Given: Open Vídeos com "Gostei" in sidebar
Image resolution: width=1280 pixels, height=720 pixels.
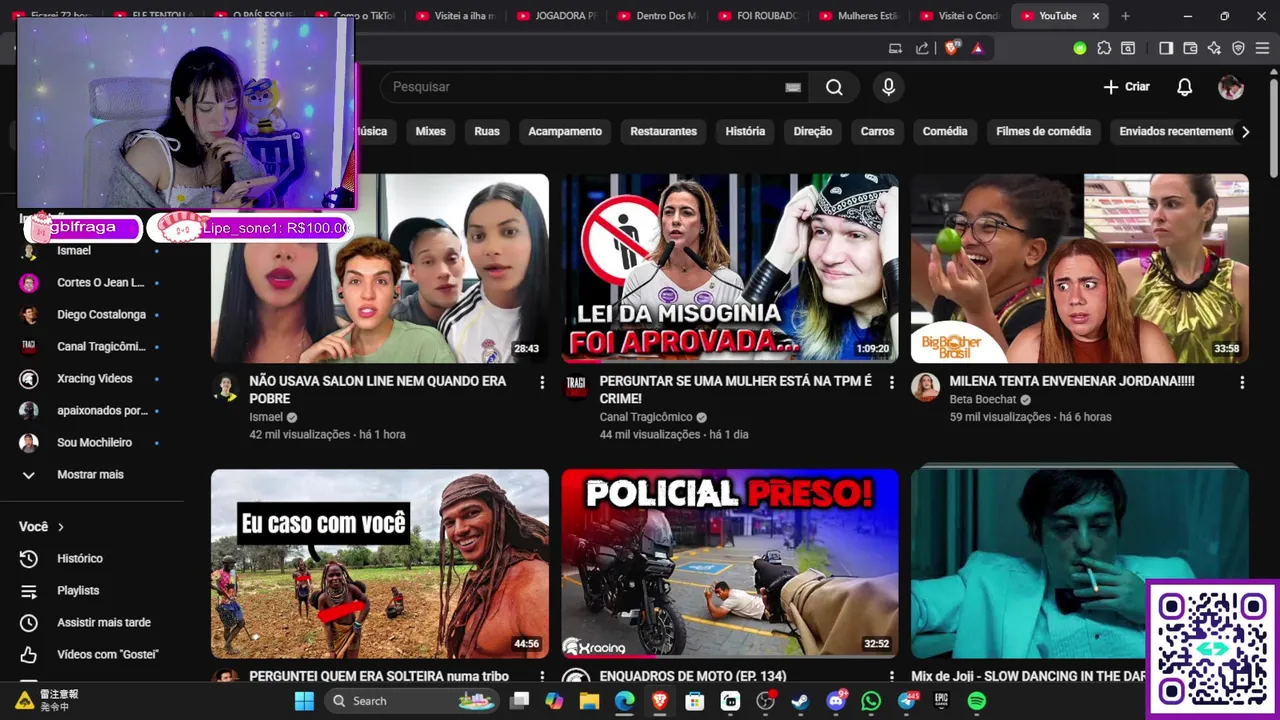Looking at the screenshot, I should click(90, 655).
